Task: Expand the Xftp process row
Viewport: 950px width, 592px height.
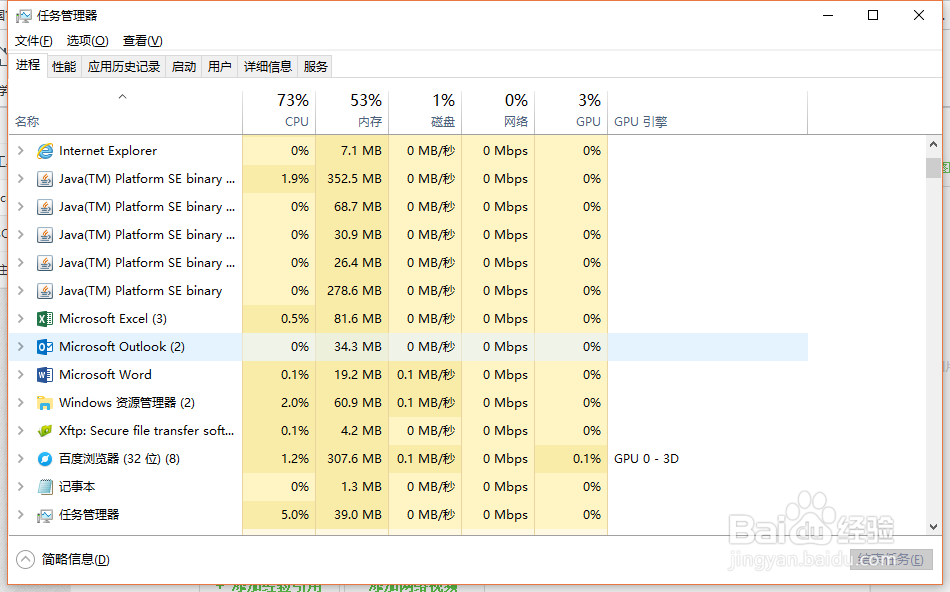Action: (x=21, y=431)
